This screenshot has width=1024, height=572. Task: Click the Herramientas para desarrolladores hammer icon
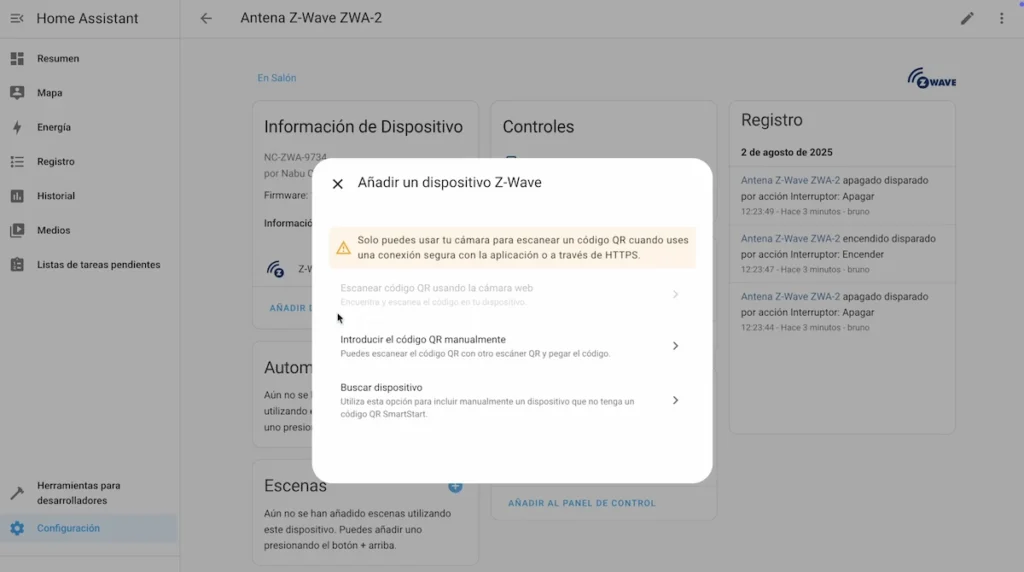point(17,493)
